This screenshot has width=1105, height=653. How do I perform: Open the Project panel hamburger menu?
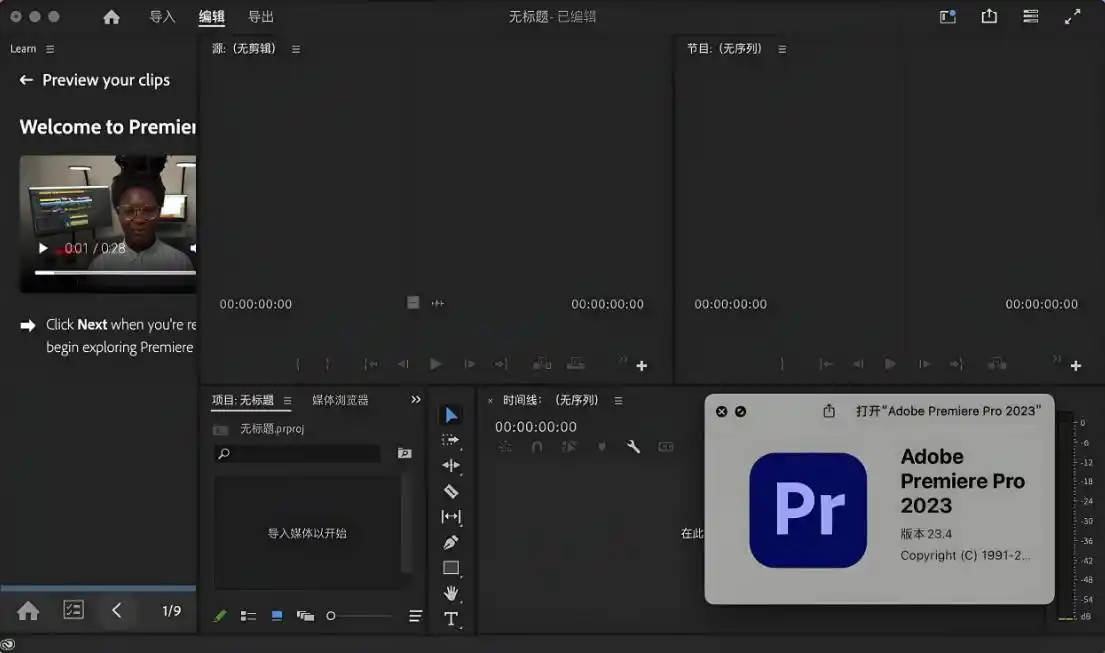click(x=287, y=399)
